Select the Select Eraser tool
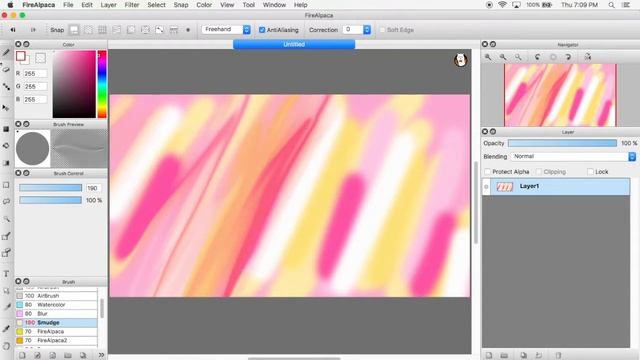 (6, 253)
